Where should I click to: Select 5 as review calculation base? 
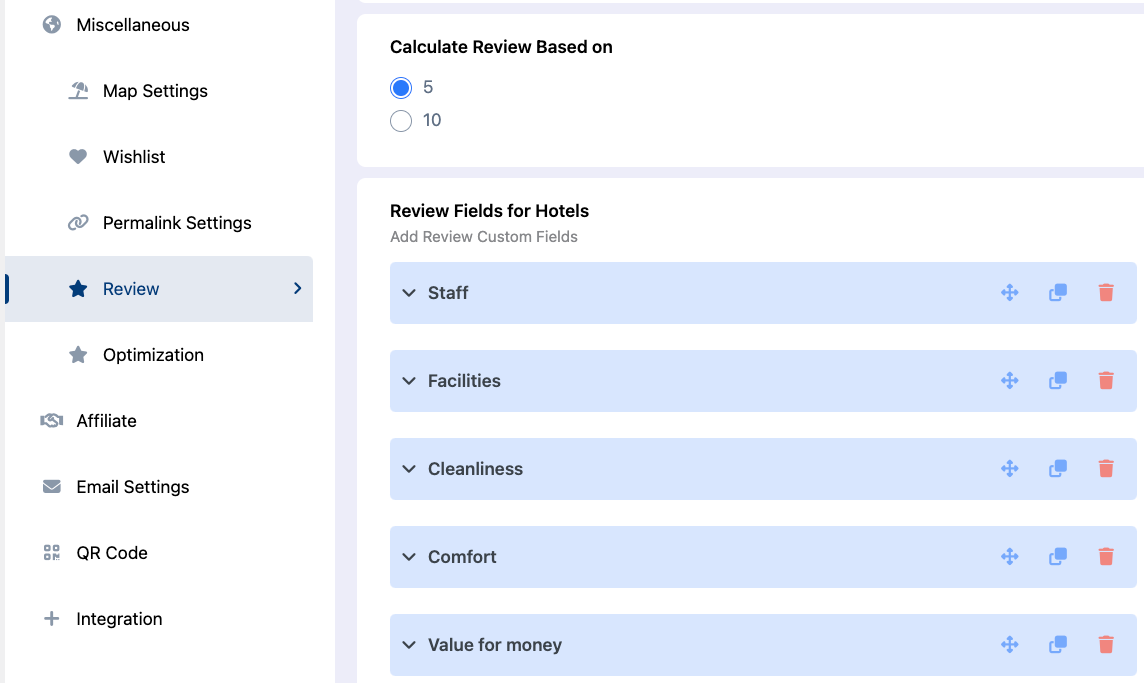400,87
